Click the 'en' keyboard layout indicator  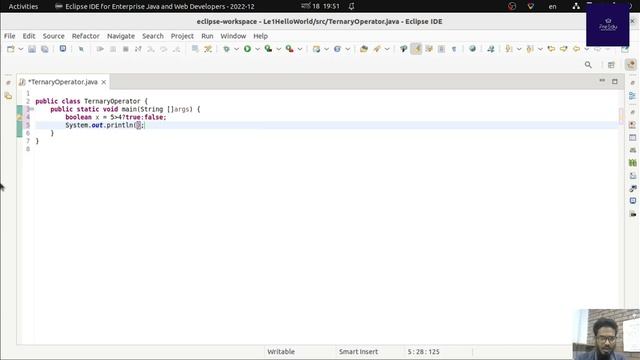(552, 6)
